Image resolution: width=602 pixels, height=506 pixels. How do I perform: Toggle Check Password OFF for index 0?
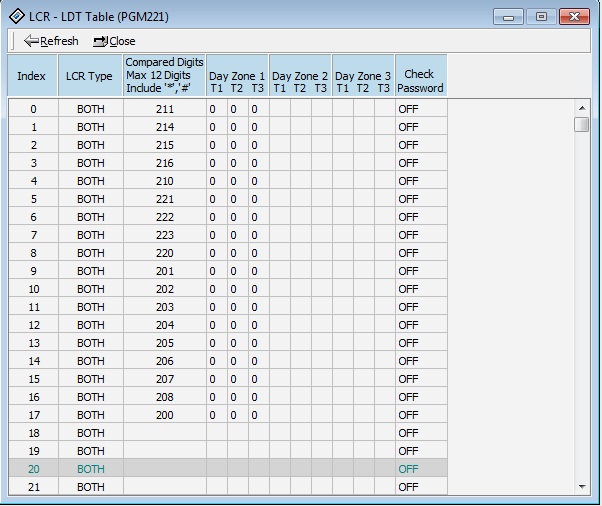click(x=421, y=109)
